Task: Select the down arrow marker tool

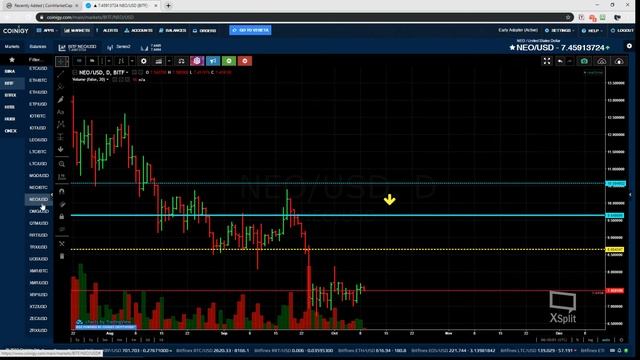Action: (x=61, y=149)
